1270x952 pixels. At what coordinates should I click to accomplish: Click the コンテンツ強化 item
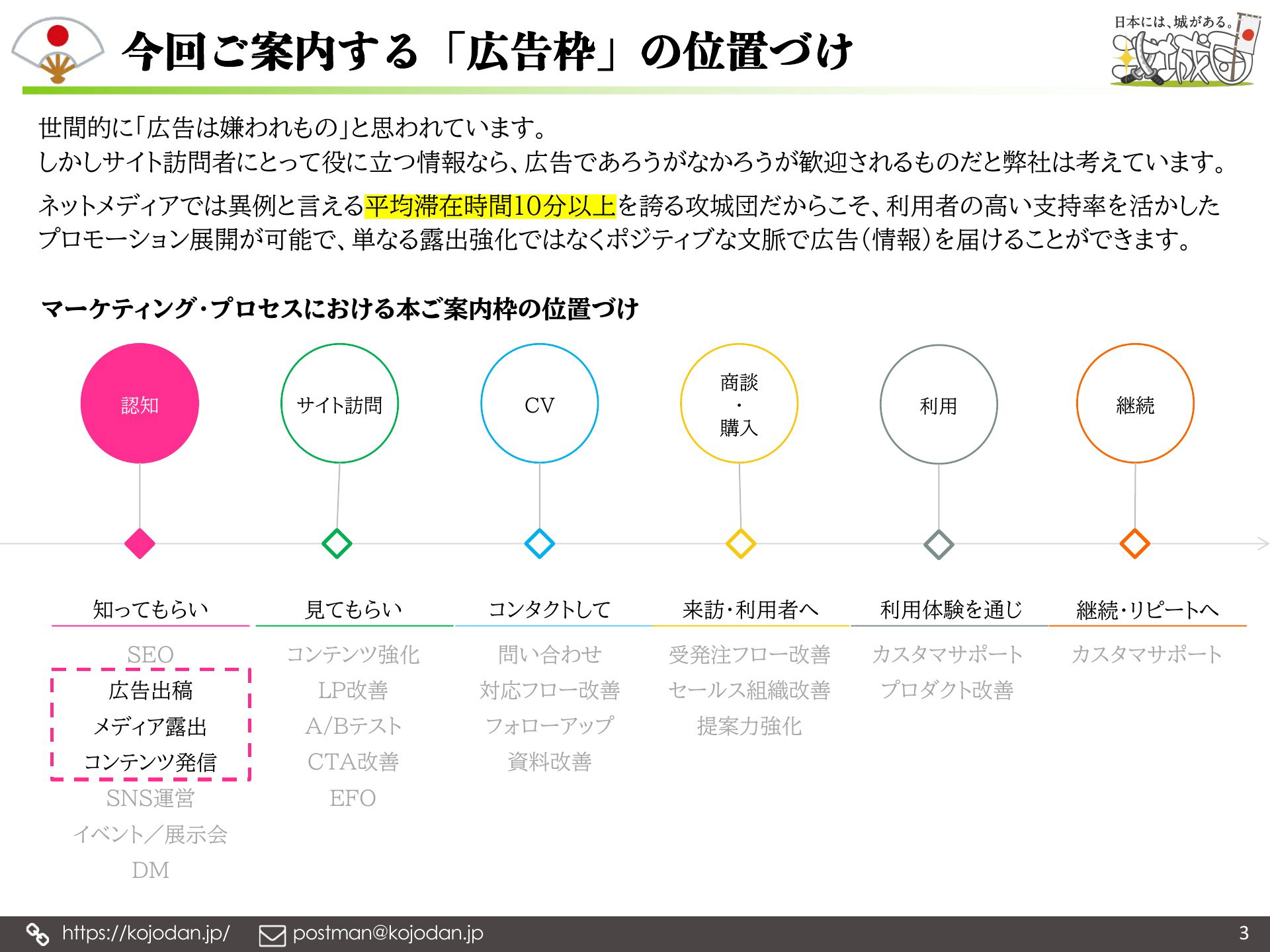point(353,654)
